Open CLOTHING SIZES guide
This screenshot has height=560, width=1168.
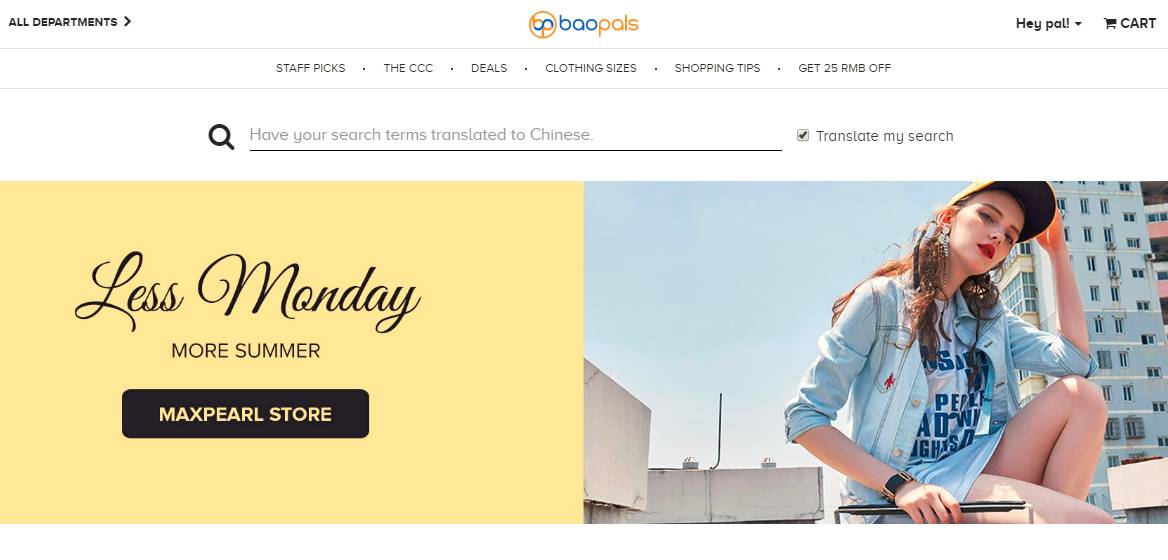click(591, 68)
